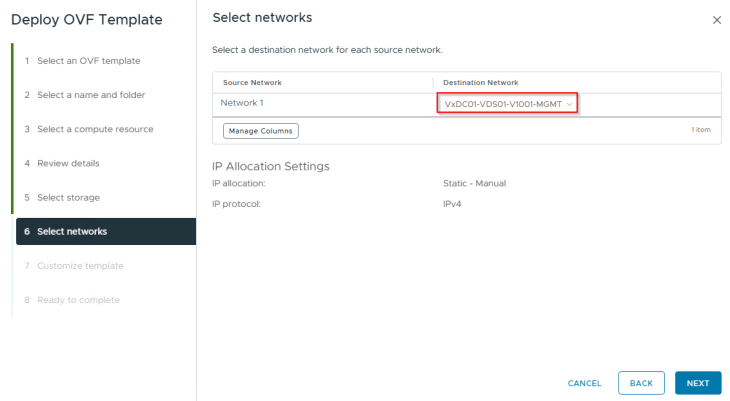
Task: Click the Destination Network column header
Action: coord(480,82)
